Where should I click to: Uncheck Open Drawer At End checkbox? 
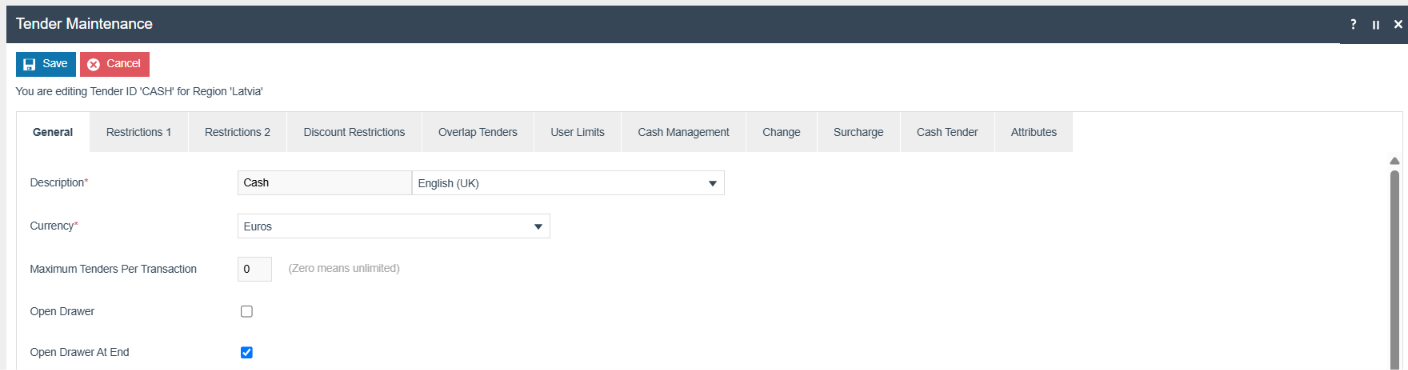pos(247,352)
